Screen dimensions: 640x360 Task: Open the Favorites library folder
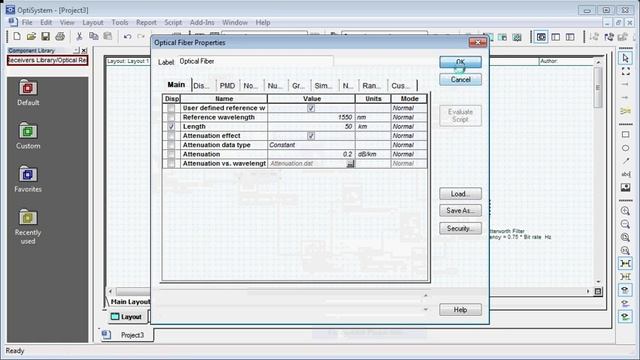pyautogui.click(x=28, y=179)
